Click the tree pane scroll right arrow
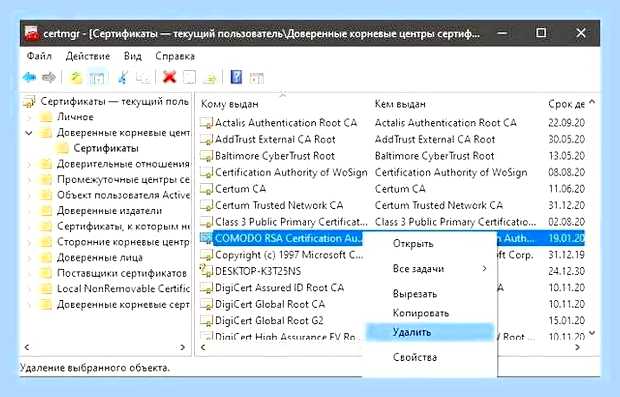The height and width of the screenshot is (397, 620). click(x=182, y=348)
